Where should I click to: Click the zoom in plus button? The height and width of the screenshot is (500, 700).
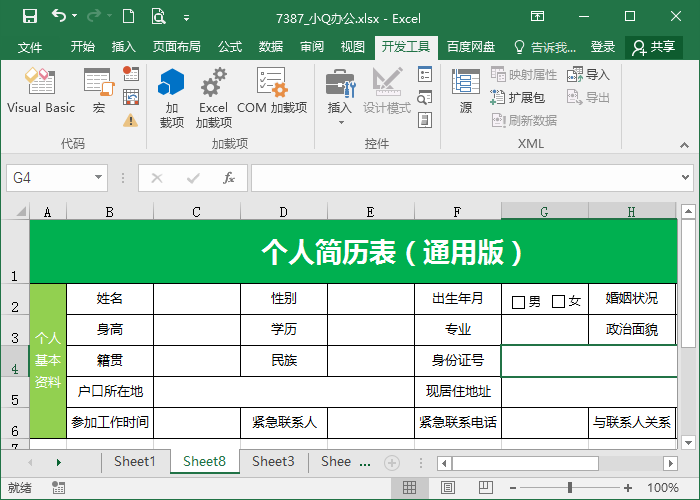628,488
